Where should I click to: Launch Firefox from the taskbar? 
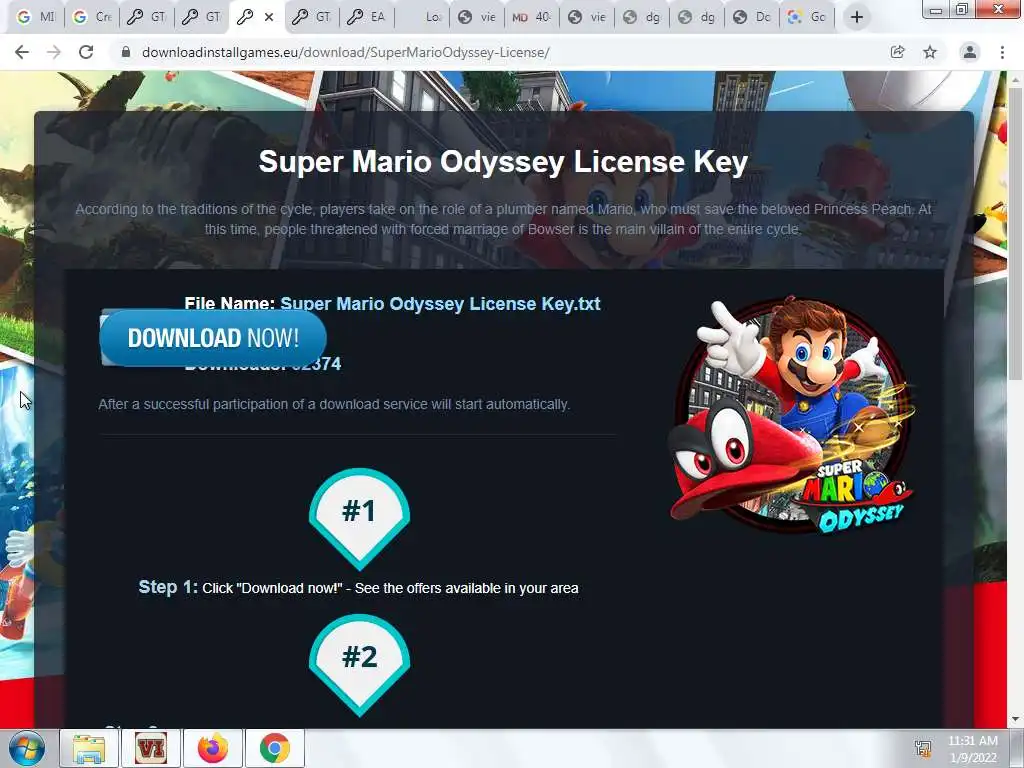[x=213, y=748]
